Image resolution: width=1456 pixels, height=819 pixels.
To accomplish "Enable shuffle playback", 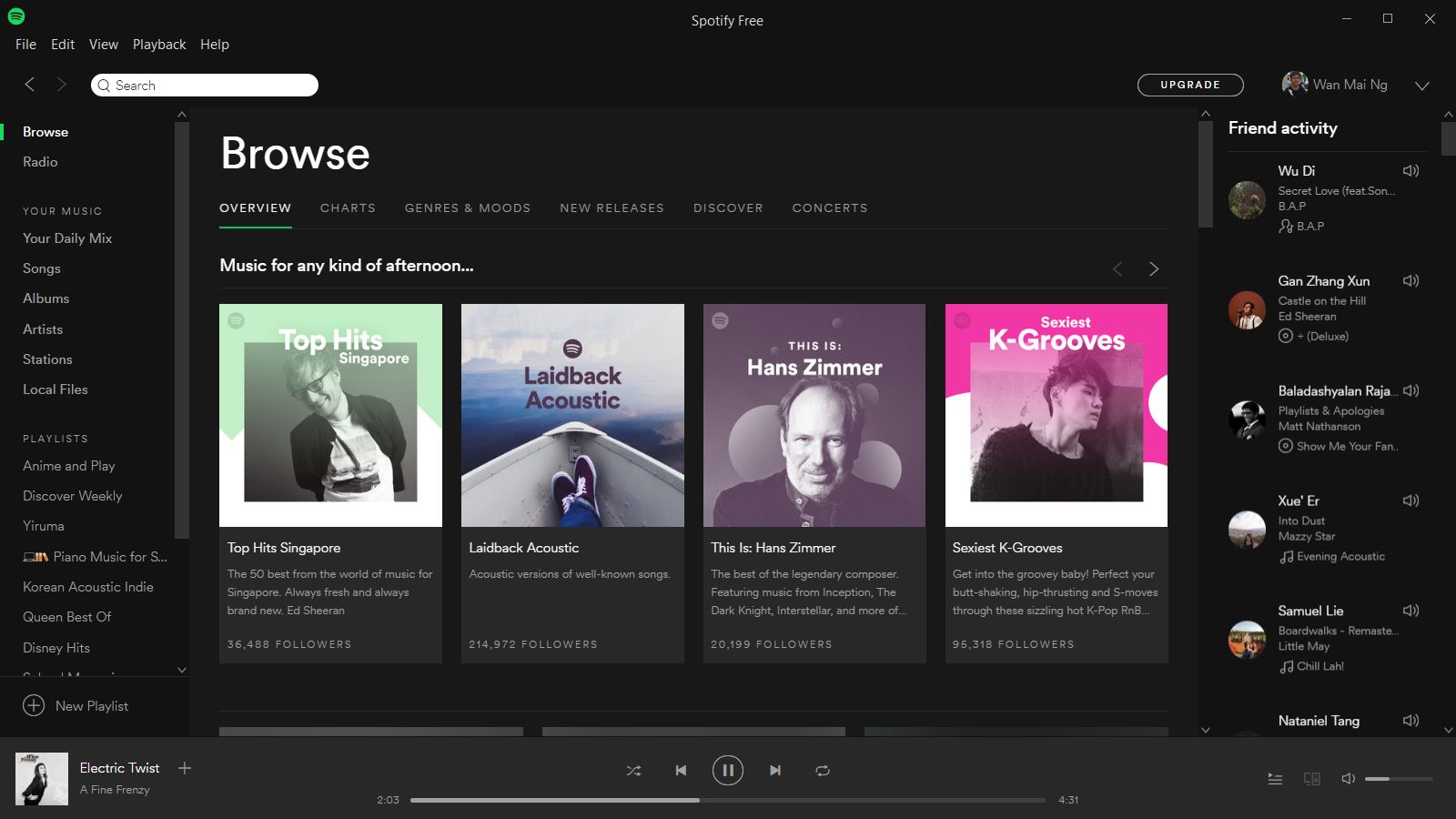I will click(x=633, y=770).
